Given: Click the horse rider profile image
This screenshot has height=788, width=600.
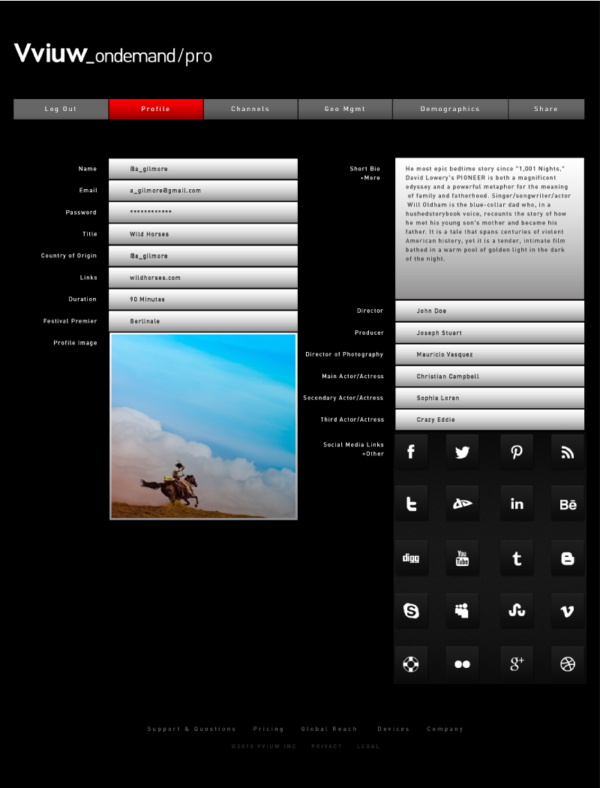Looking at the screenshot, I should coord(203,426).
